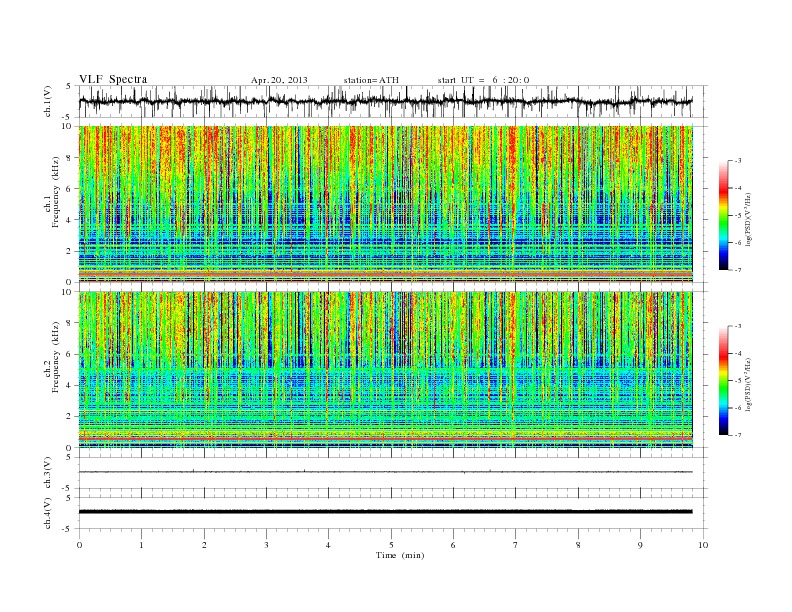Click the ch.3 waveform trace panel
The image size is (792, 612).
click(x=393, y=473)
